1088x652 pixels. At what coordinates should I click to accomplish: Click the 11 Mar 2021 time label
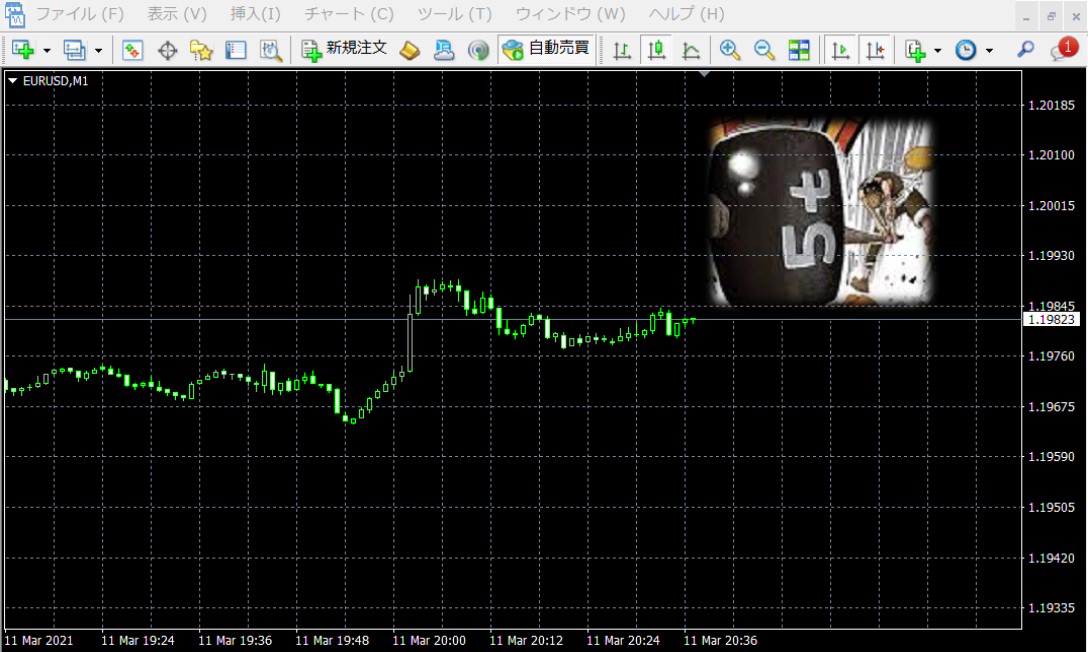point(39,641)
